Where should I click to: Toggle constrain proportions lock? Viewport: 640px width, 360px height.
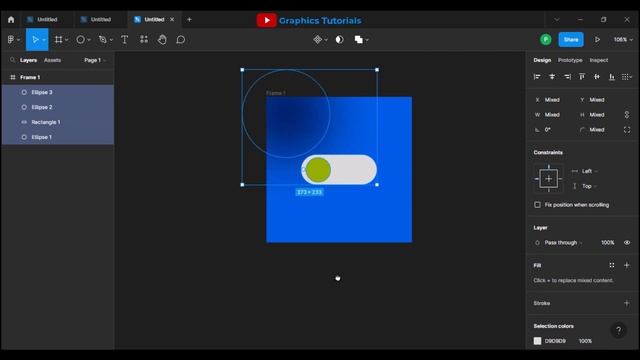(627, 115)
